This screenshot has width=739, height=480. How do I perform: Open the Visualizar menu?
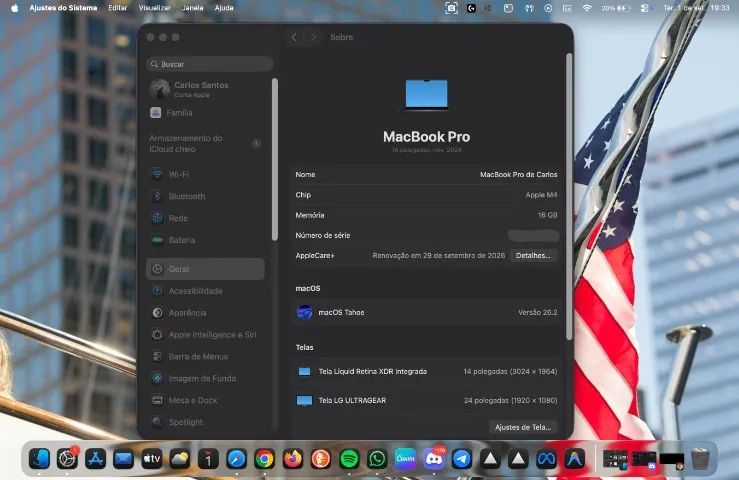155,8
